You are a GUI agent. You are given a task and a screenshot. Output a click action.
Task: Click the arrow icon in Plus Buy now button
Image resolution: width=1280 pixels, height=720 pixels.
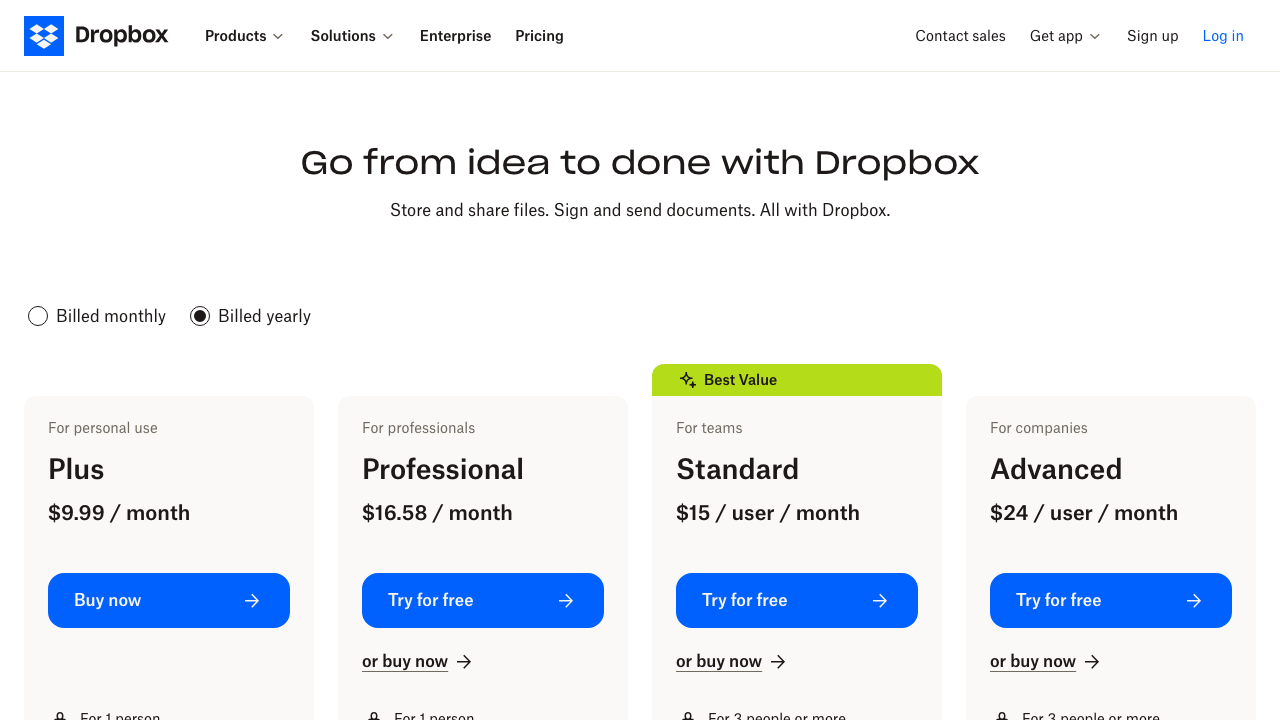click(x=252, y=600)
